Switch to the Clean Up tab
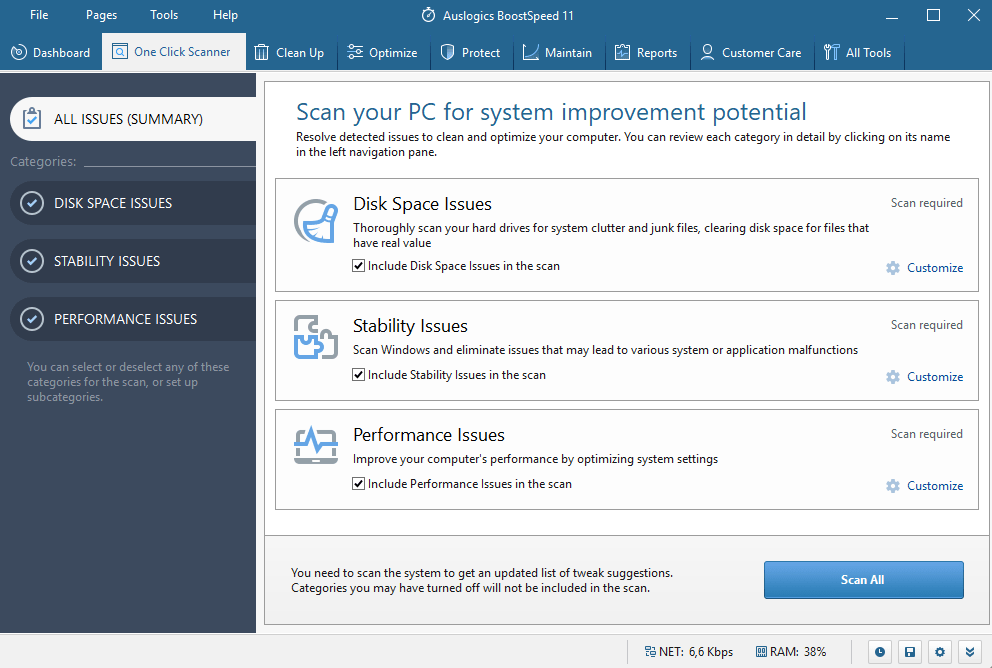This screenshot has height=668, width=992. tap(289, 53)
